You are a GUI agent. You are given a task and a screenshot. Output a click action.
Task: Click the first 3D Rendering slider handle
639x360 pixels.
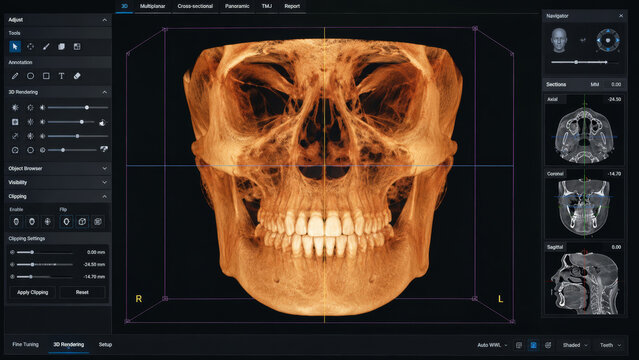(x=87, y=108)
